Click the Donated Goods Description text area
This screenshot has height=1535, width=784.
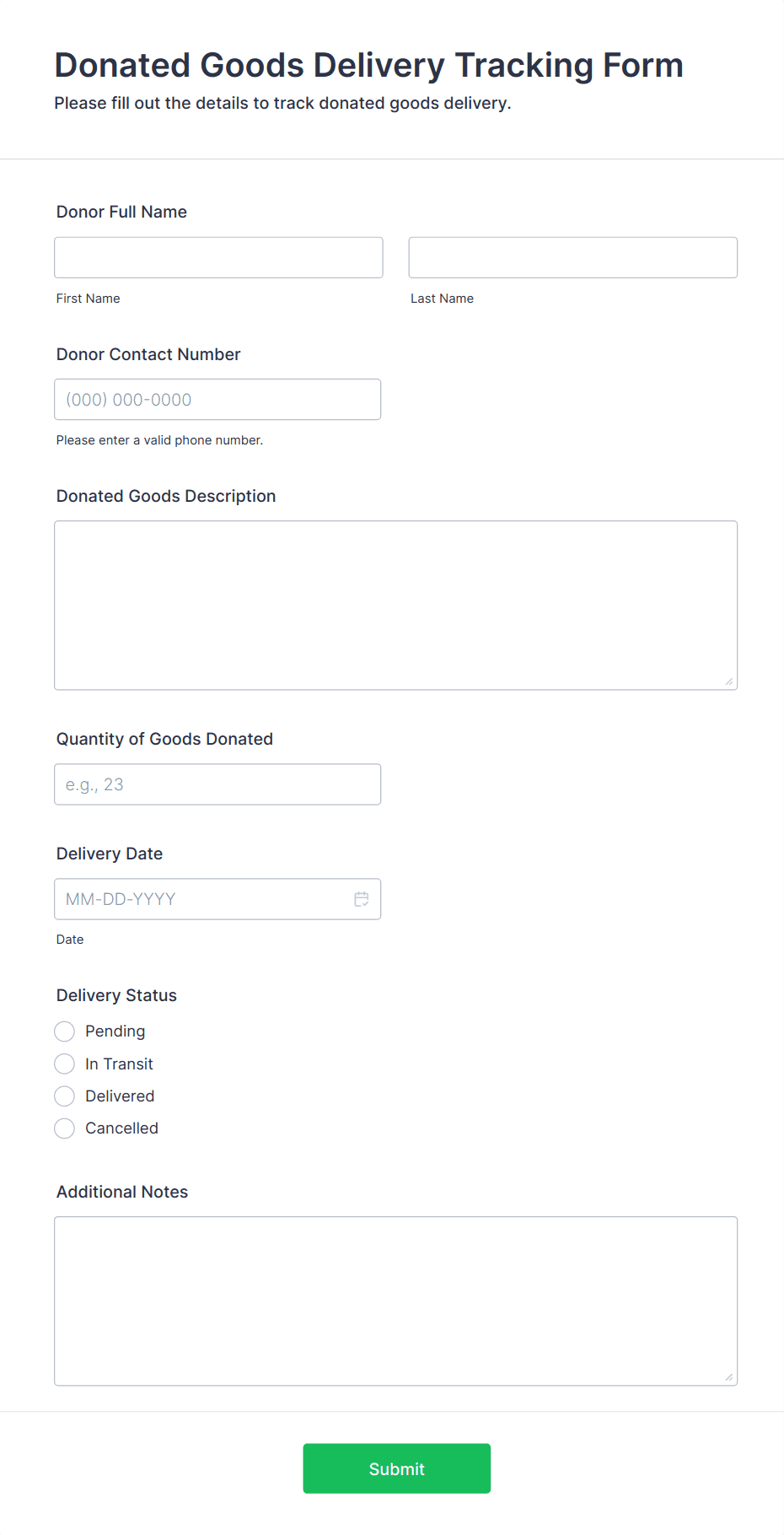[x=395, y=605]
